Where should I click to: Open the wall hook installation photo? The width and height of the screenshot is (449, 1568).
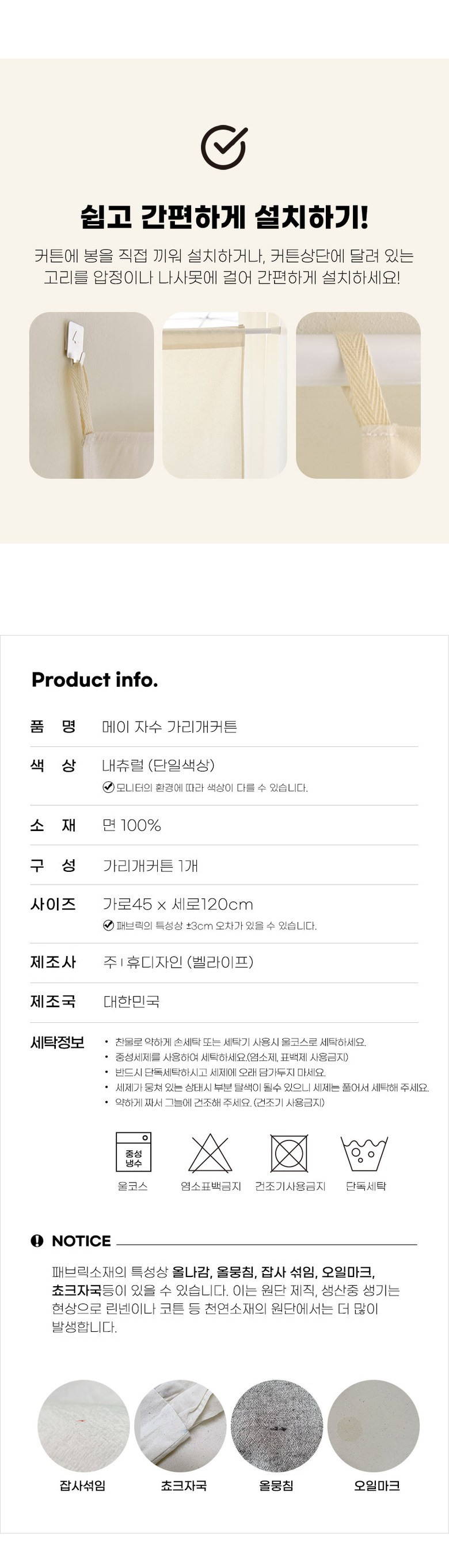[92, 395]
